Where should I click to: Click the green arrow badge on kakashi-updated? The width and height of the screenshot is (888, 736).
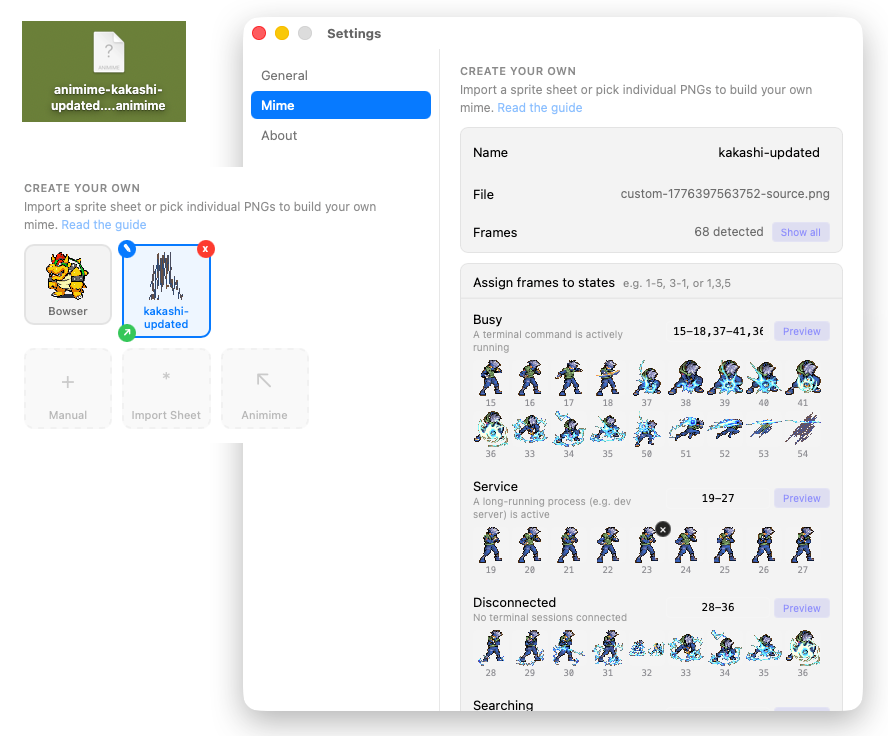[127, 334]
